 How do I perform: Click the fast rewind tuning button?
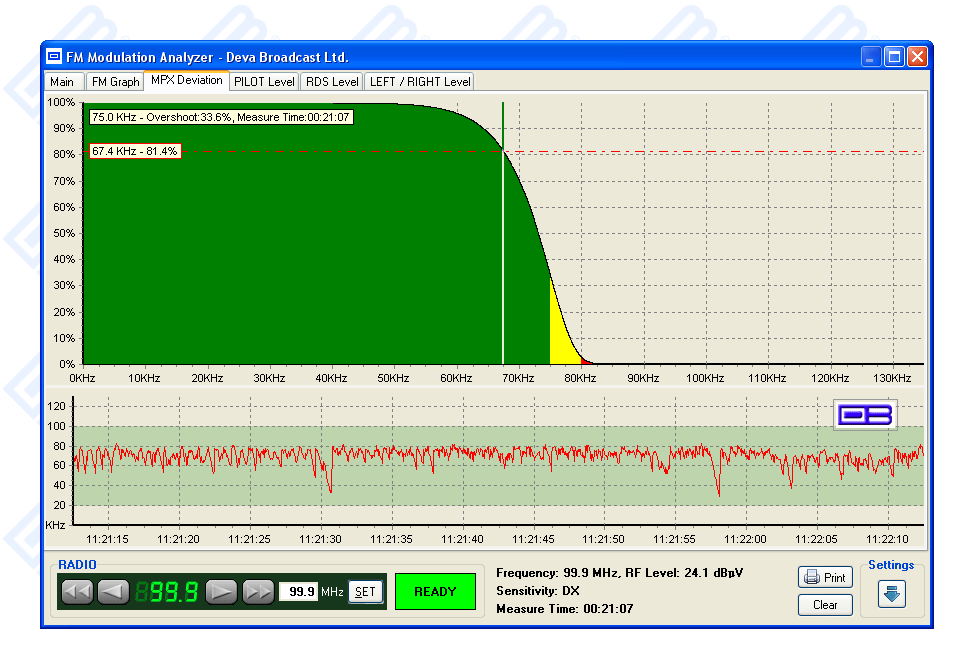point(77,592)
